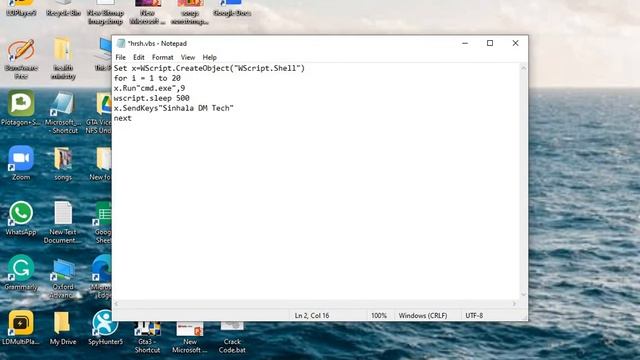The height and width of the screenshot is (360, 640).
Task: Open the Help menu in Notepad
Action: (209, 57)
